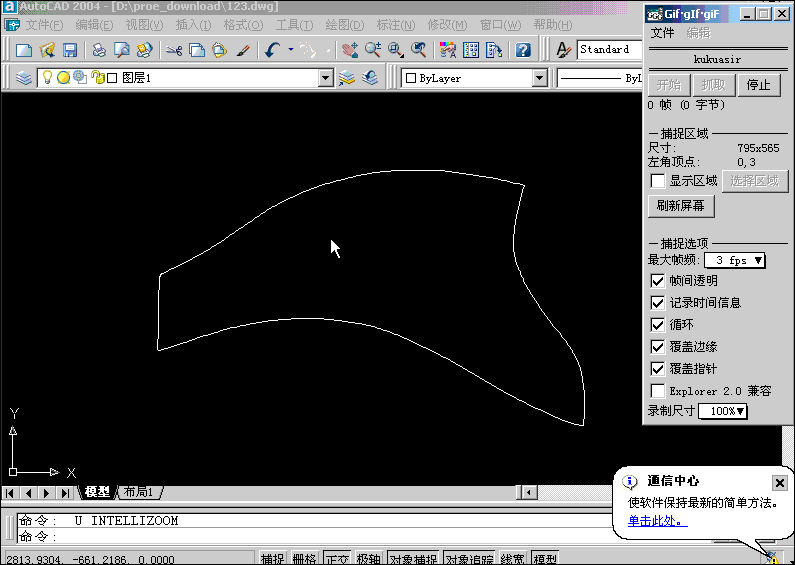Click the 单击此处 link

click(658, 520)
